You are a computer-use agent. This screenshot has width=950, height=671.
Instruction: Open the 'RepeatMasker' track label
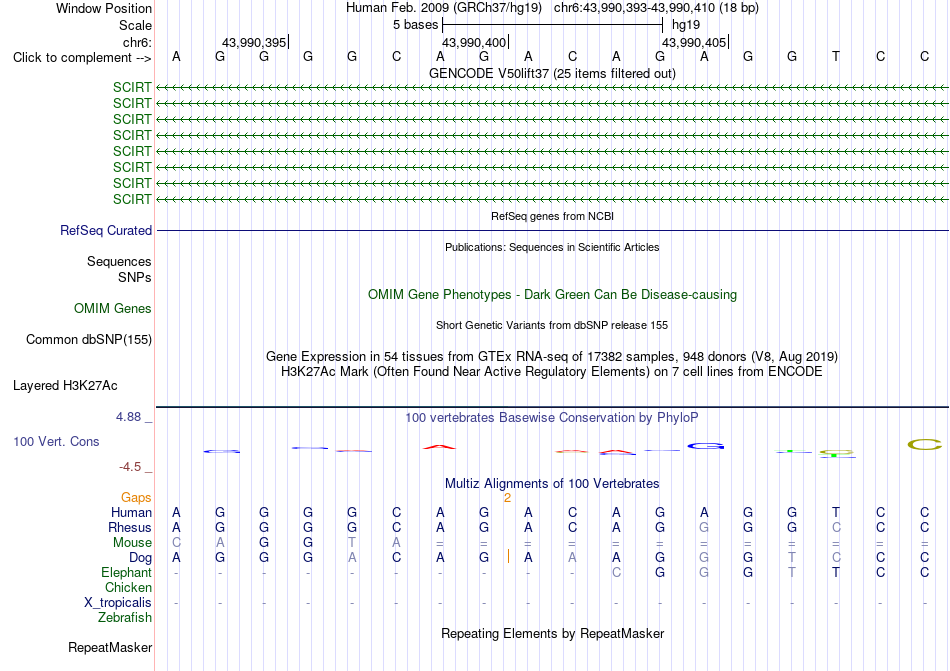pyautogui.click(x=110, y=648)
